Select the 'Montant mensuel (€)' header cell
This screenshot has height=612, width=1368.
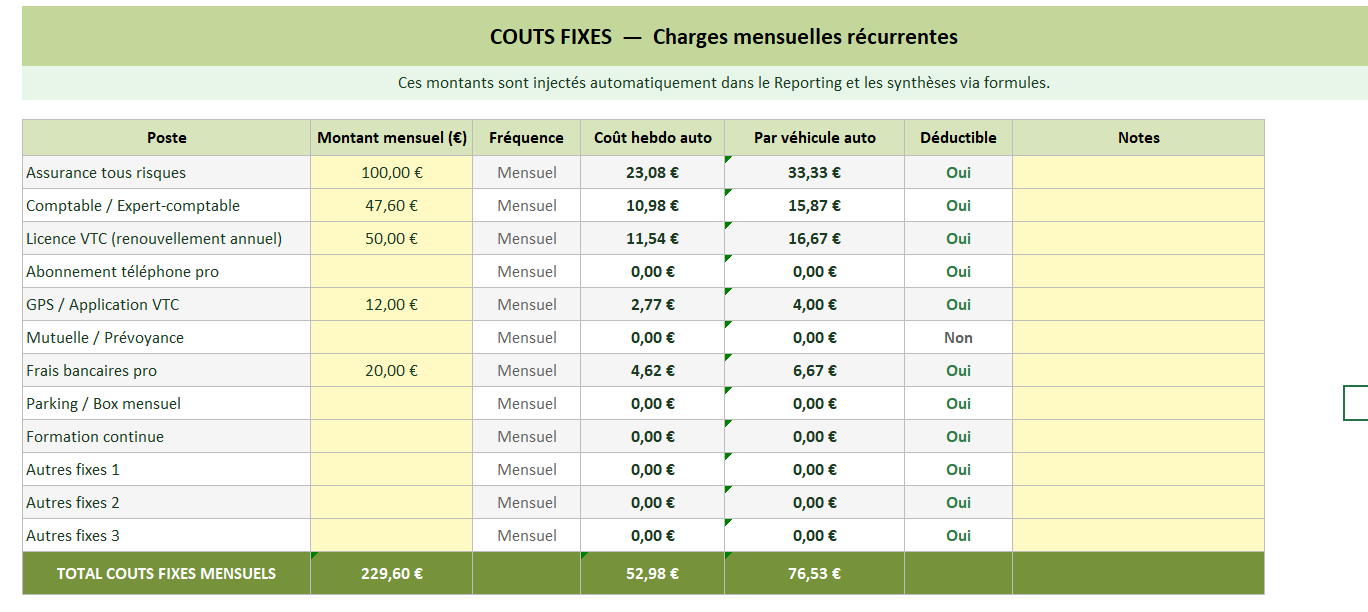[392, 138]
